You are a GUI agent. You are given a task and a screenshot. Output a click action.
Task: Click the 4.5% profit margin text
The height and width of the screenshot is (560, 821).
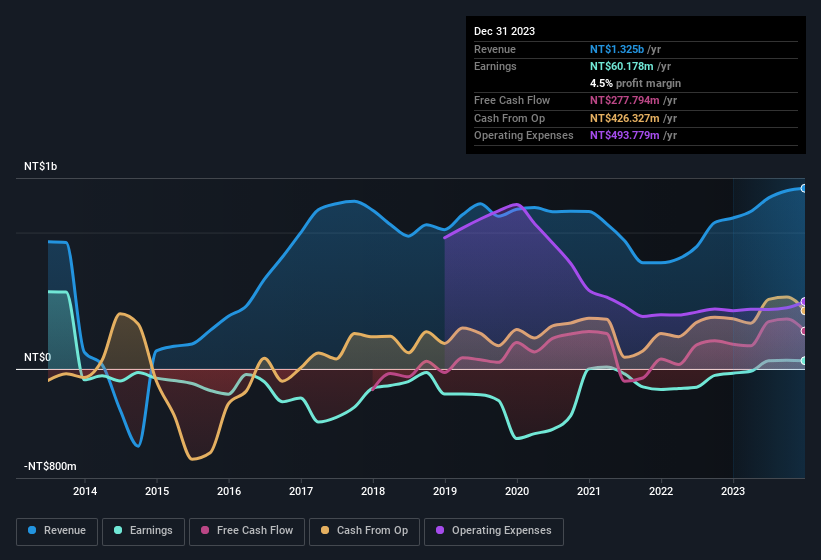[635, 83]
